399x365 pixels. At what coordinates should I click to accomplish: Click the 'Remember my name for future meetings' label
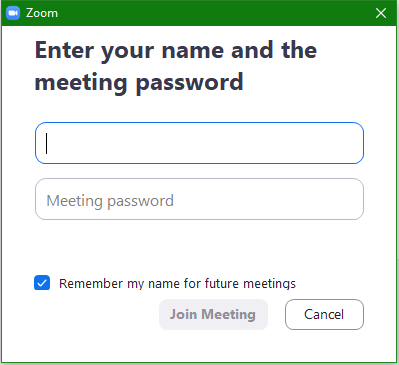click(x=177, y=284)
